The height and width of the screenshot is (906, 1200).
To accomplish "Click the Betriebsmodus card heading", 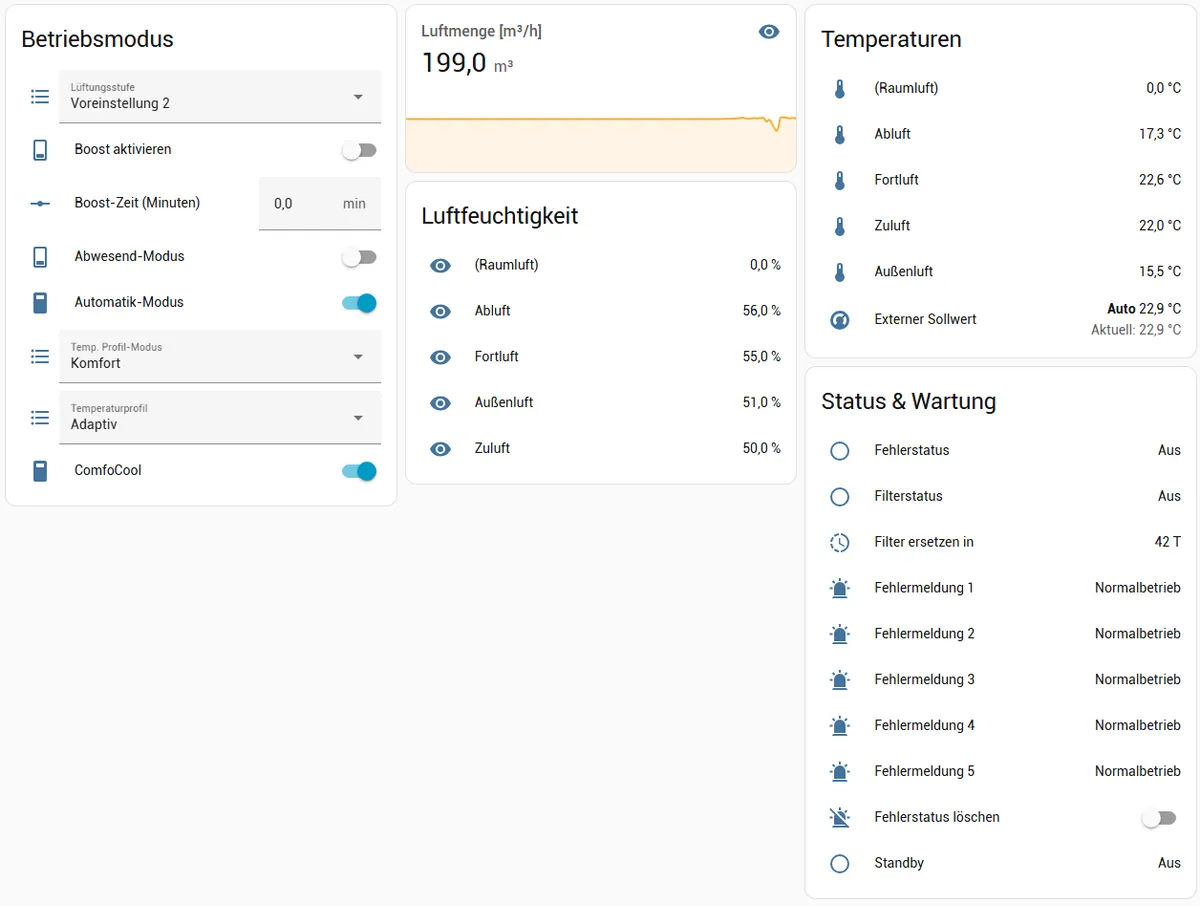I will click(97, 39).
